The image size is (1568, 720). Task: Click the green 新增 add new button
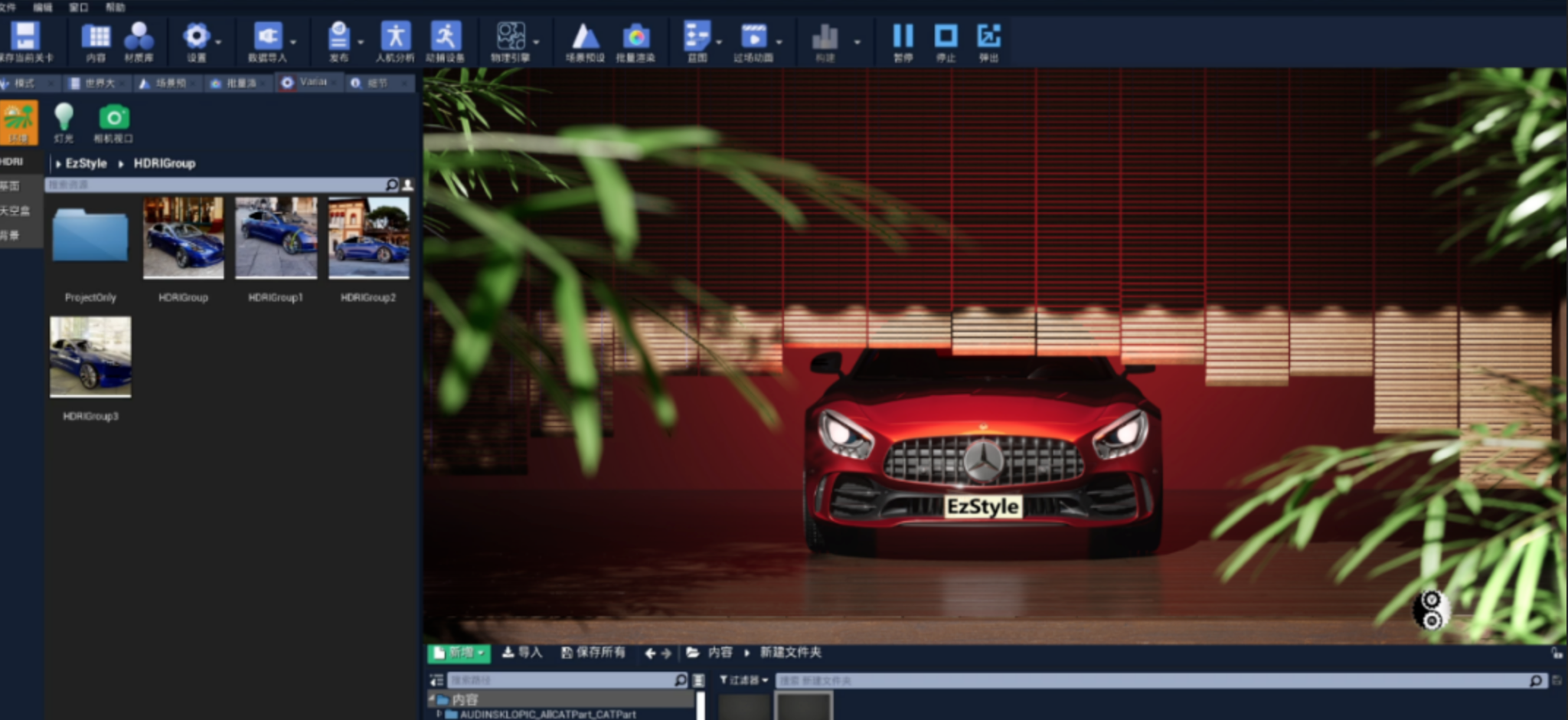pos(459,653)
